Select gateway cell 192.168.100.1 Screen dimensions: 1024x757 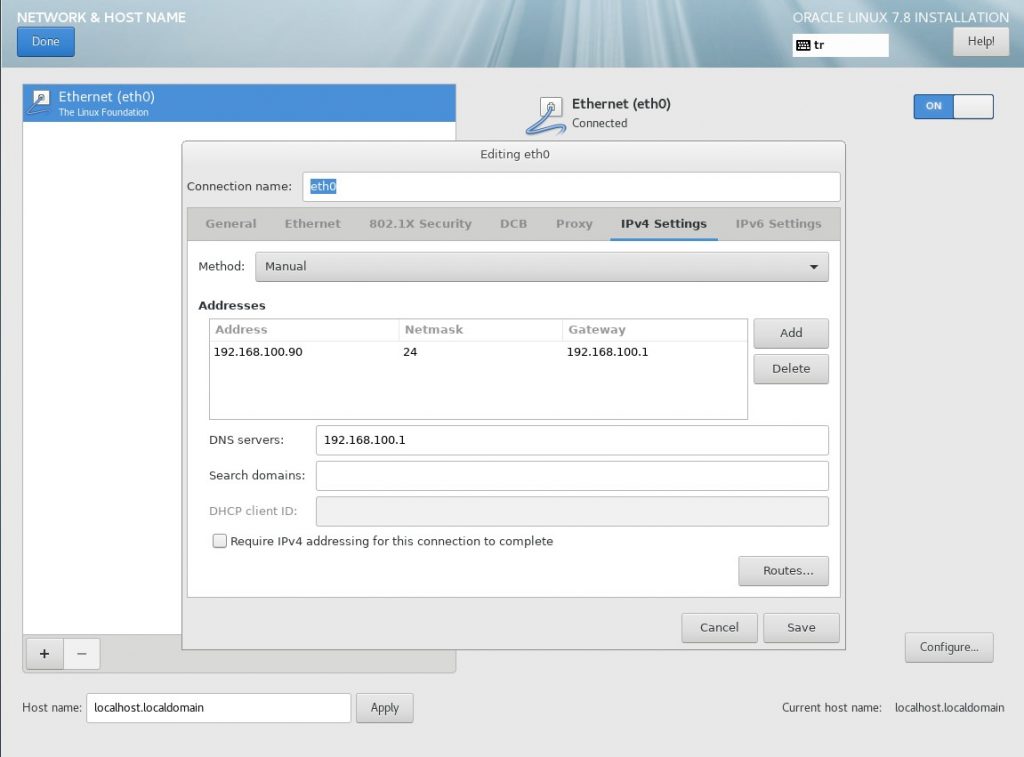(x=607, y=352)
